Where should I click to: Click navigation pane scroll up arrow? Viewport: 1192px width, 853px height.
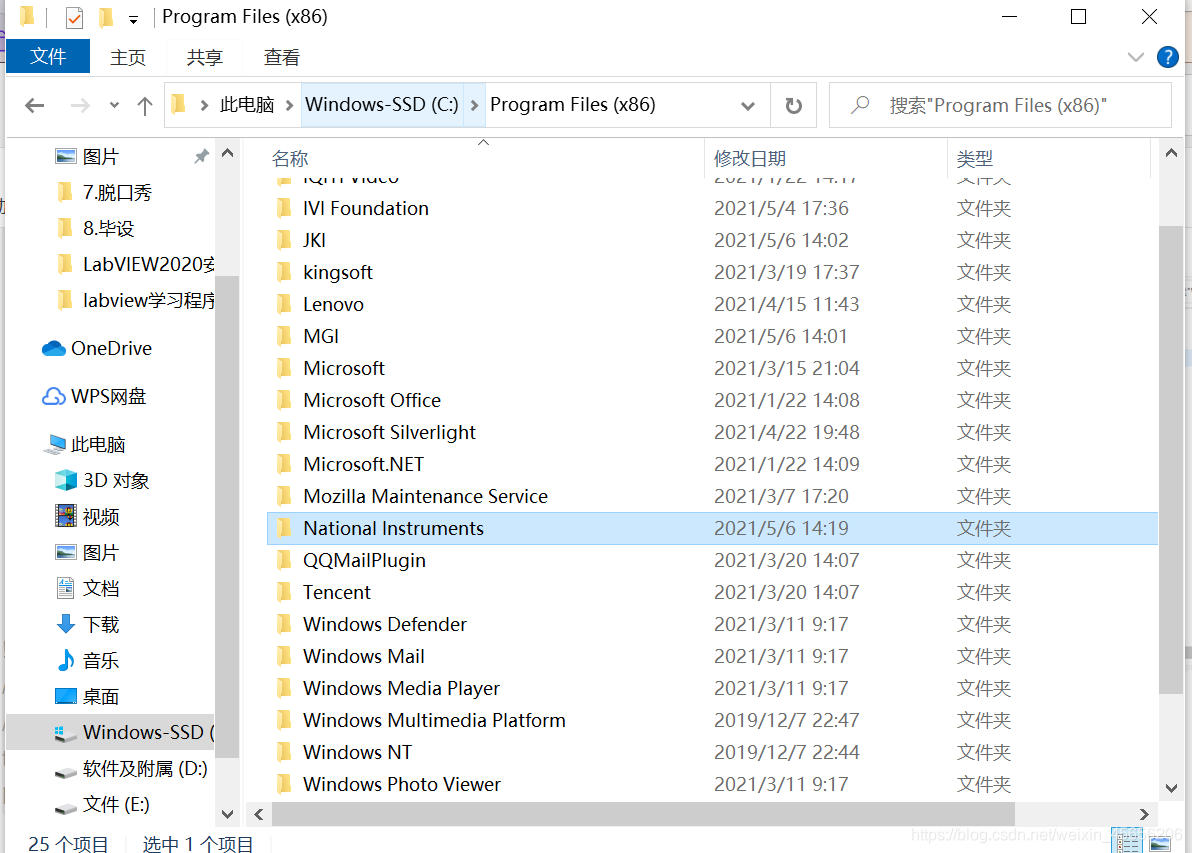(x=227, y=154)
